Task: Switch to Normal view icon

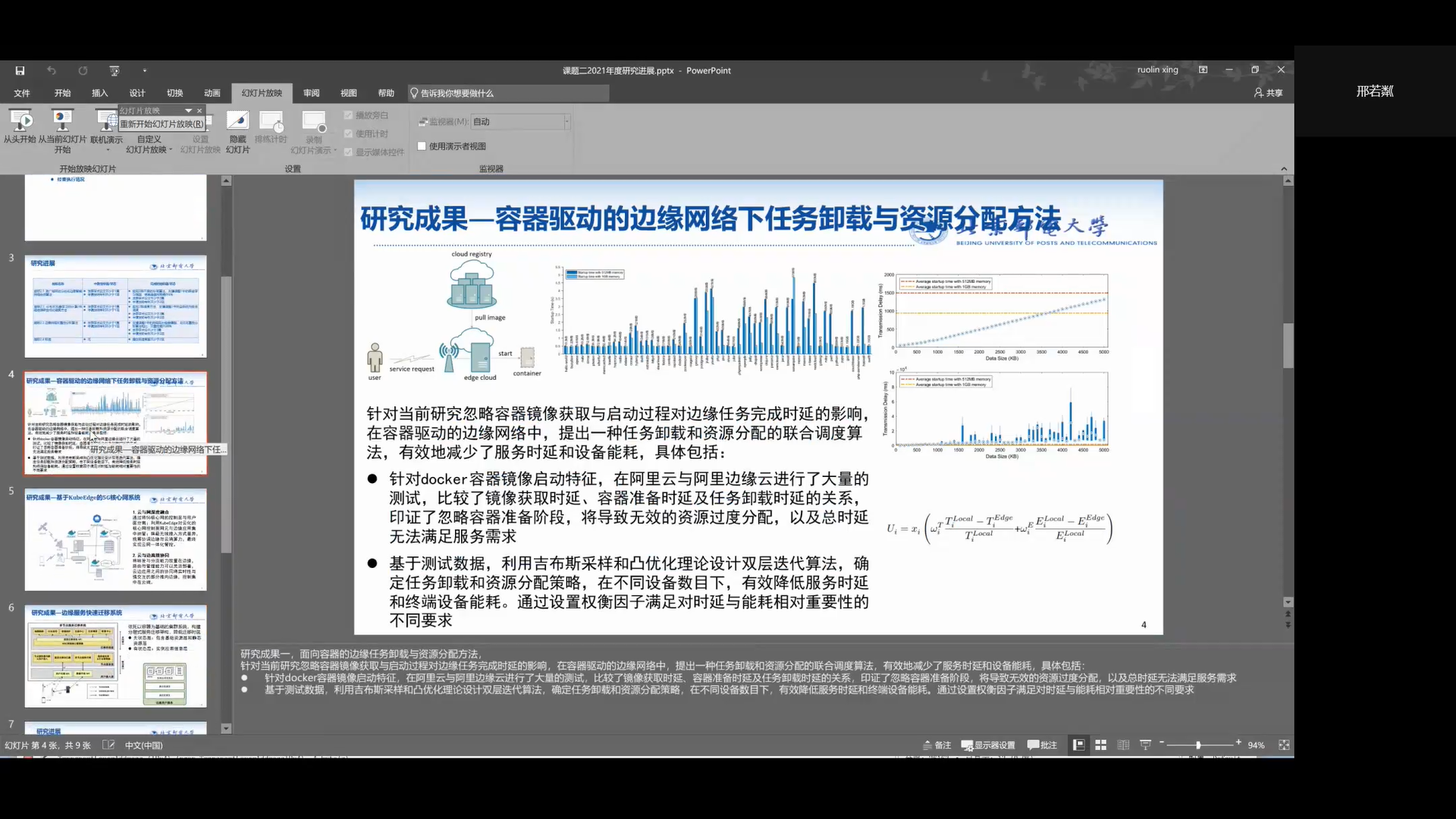Action: (x=1078, y=745)
